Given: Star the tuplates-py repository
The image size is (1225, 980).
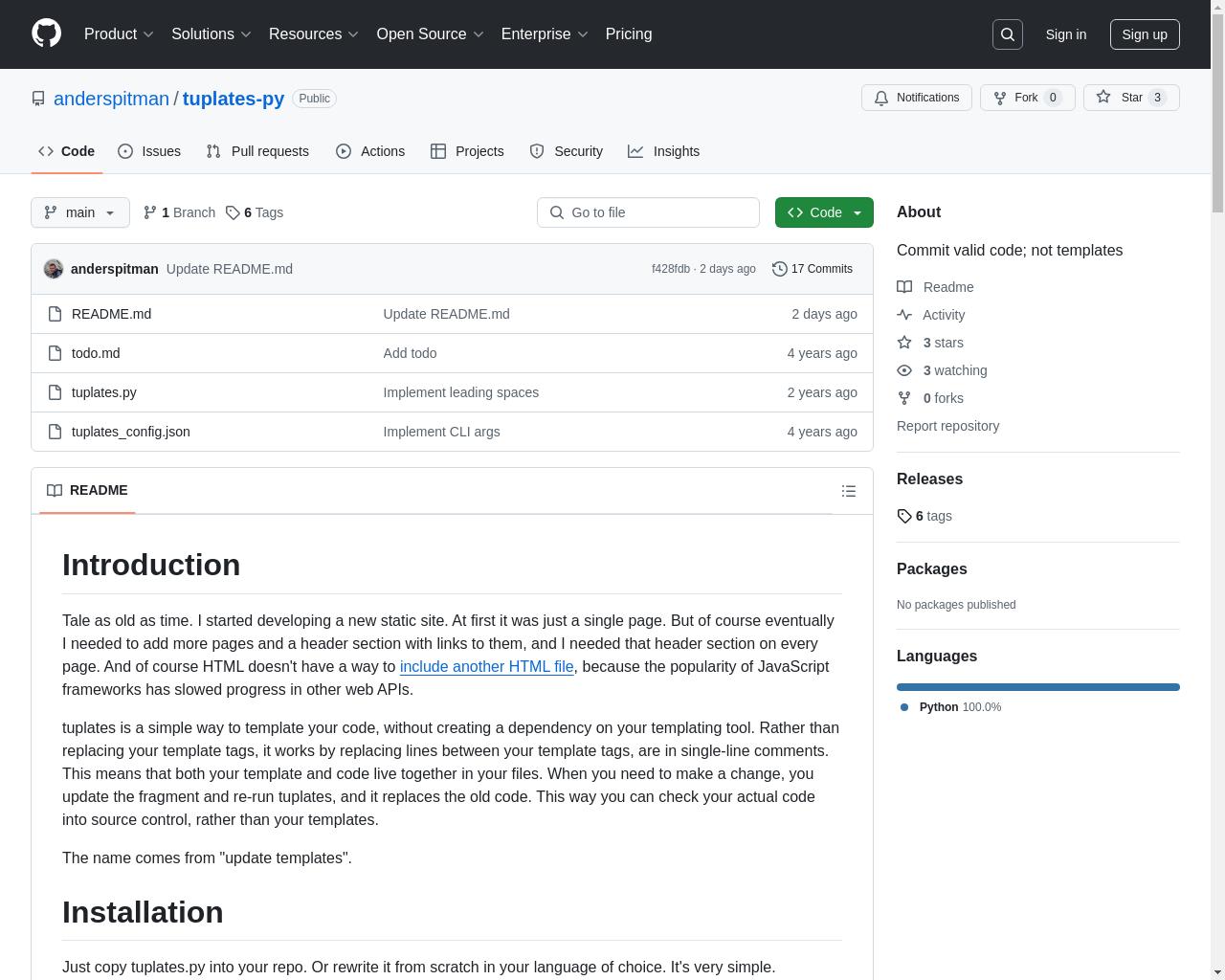Looking at the screenshot, I should point(1131,98).
